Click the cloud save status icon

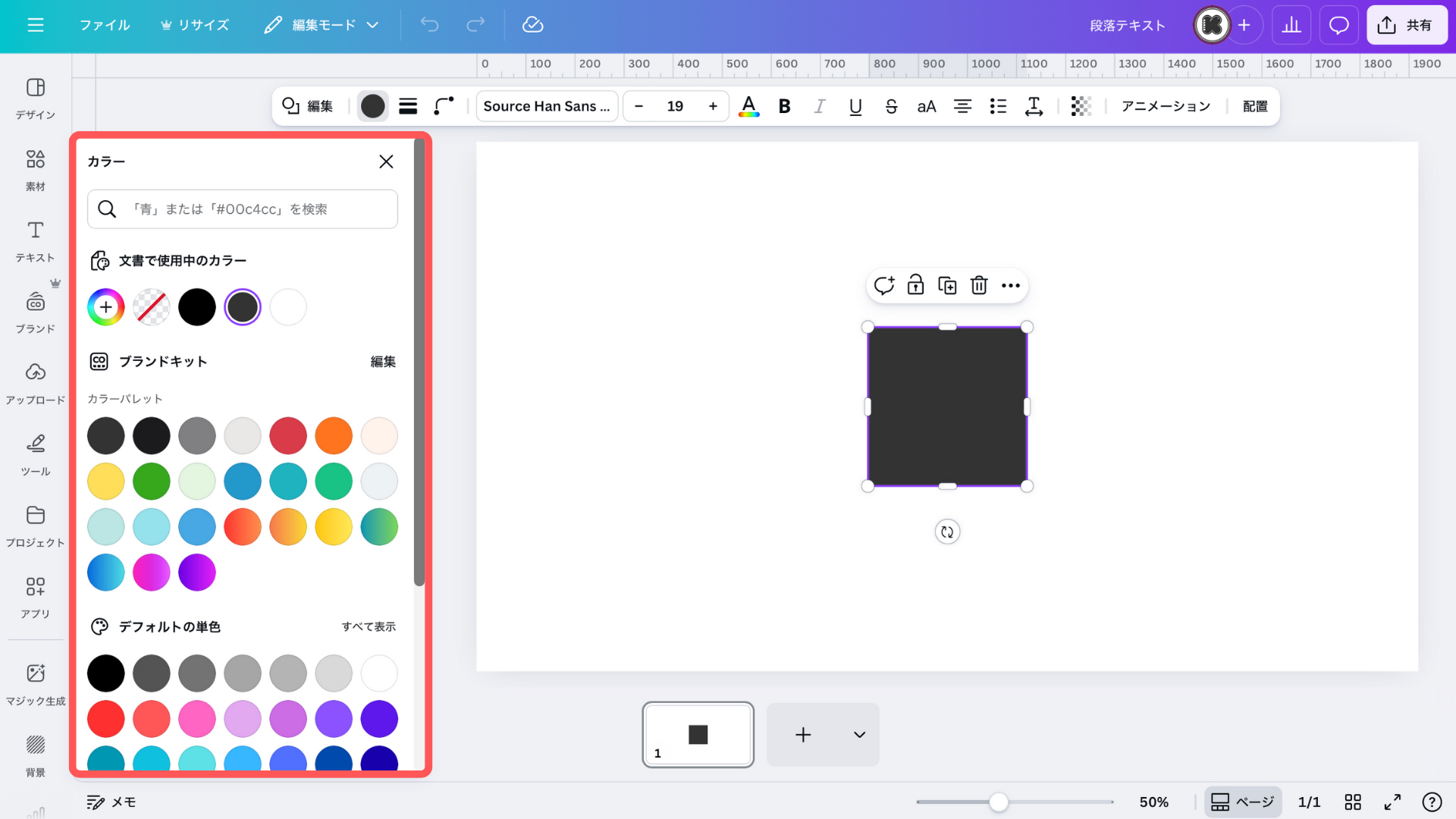[533, 25]
